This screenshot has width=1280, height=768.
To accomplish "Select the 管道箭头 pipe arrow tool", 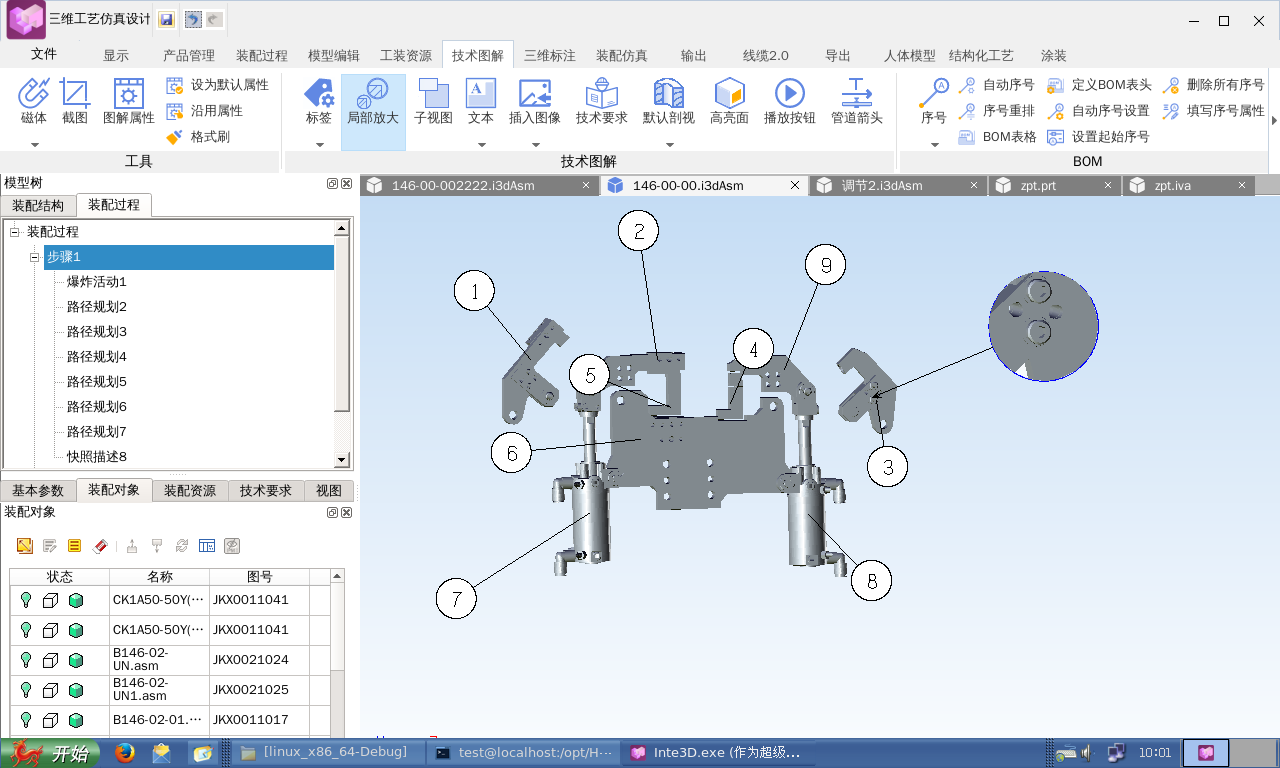I will 856,103.
